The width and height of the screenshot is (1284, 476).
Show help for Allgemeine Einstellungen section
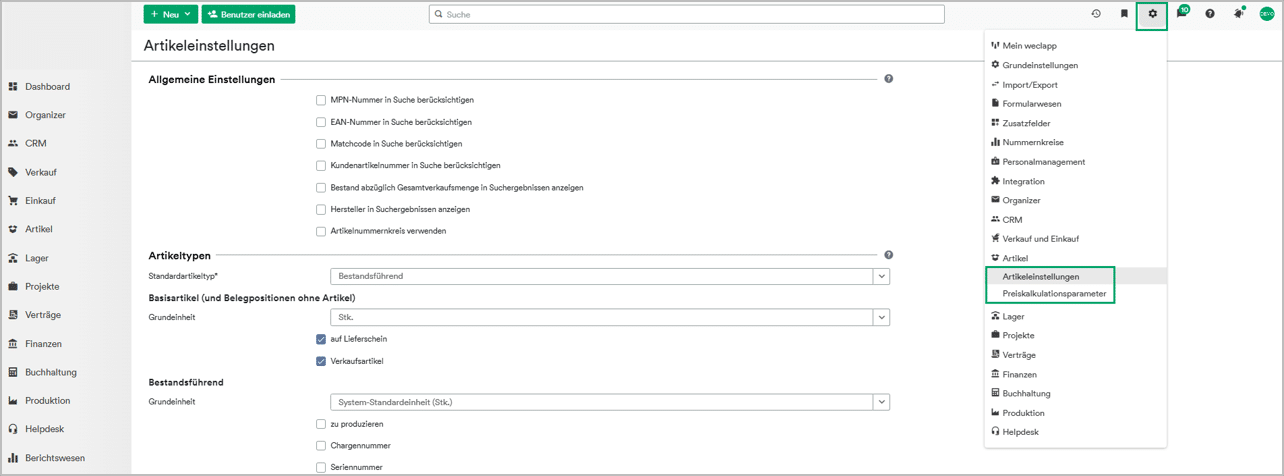pyautogui.click(x=888, y=79)
